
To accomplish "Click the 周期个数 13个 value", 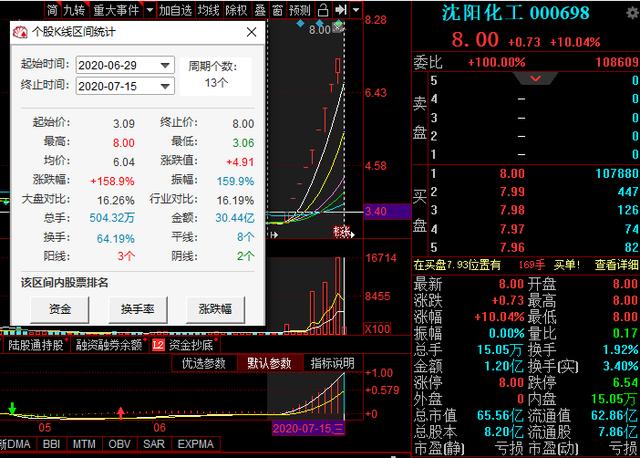I will [x=216, y=83].
